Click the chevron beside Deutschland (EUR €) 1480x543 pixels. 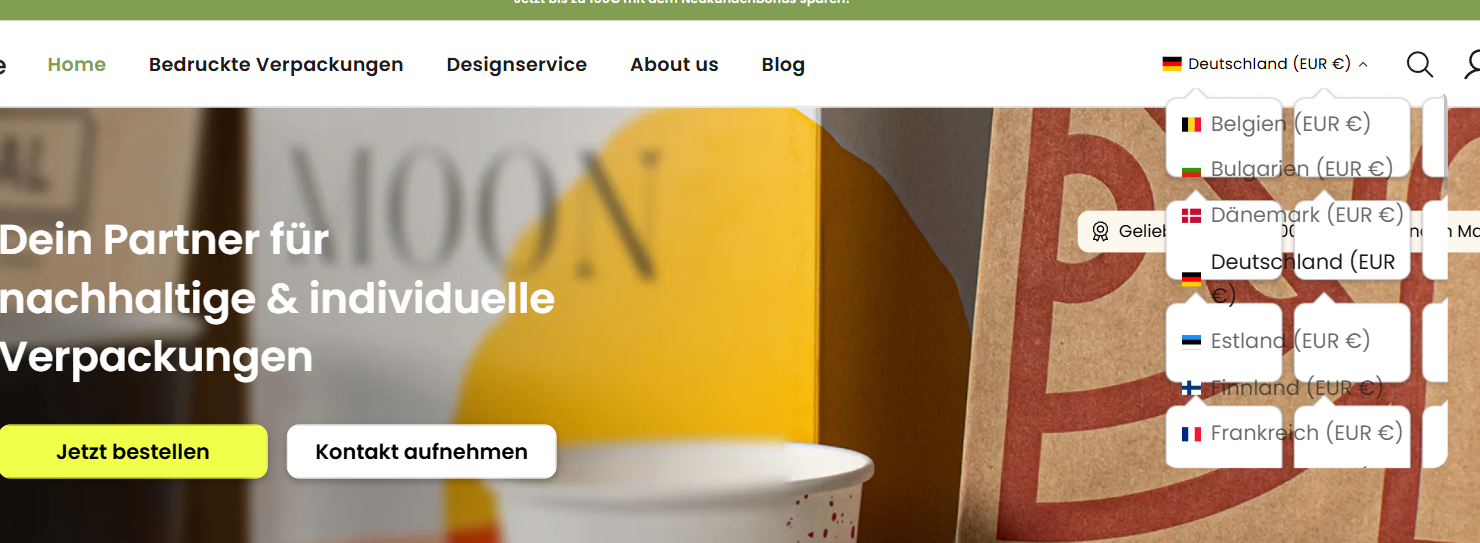[x=1363, y=65]
